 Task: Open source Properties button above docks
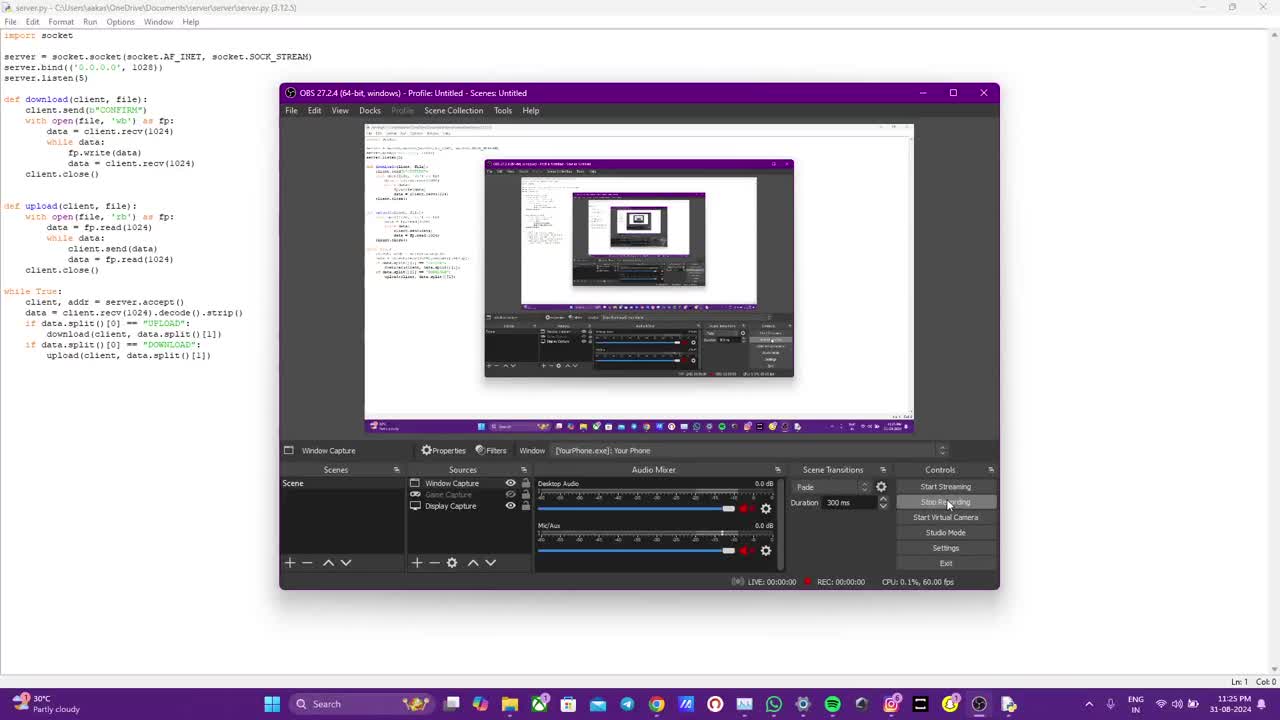(x=443, y=450)
